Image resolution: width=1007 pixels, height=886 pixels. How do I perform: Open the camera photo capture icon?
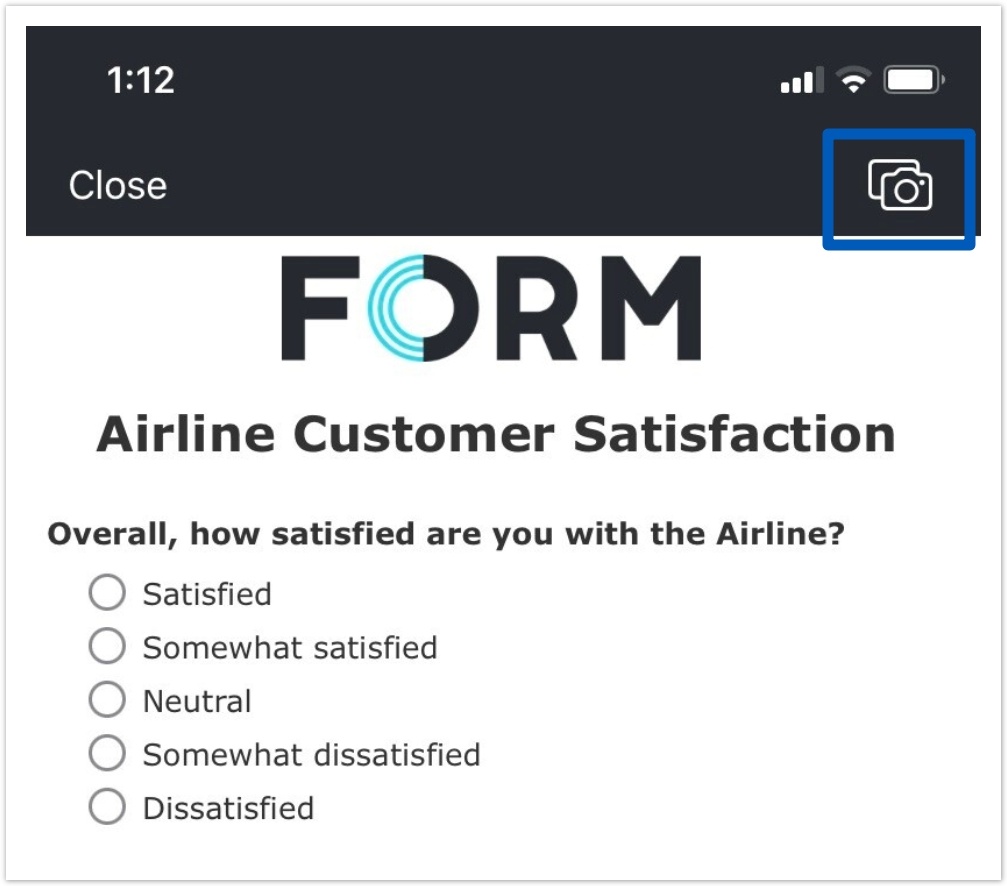(900, 186)
